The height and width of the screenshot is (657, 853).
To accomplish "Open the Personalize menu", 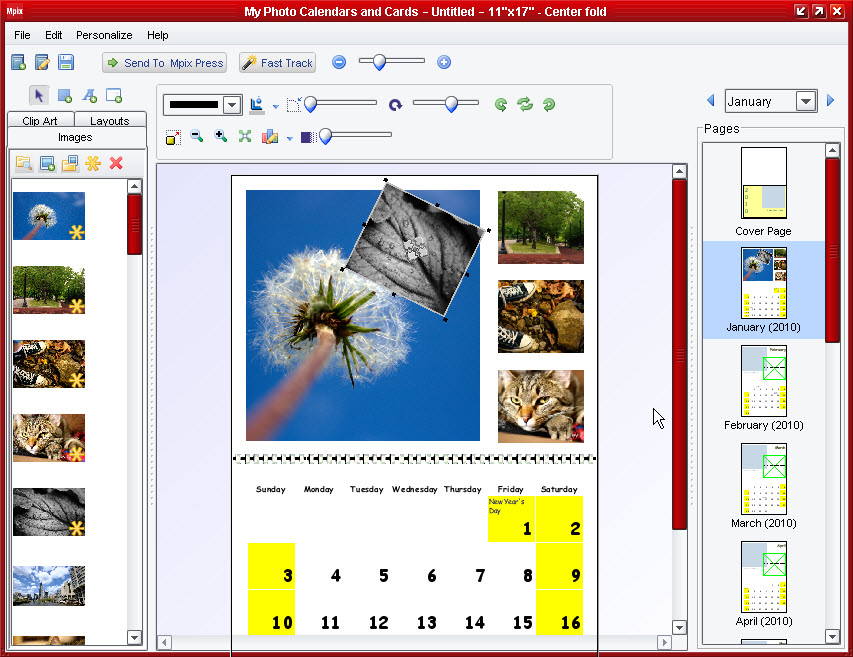I will 104,35.
